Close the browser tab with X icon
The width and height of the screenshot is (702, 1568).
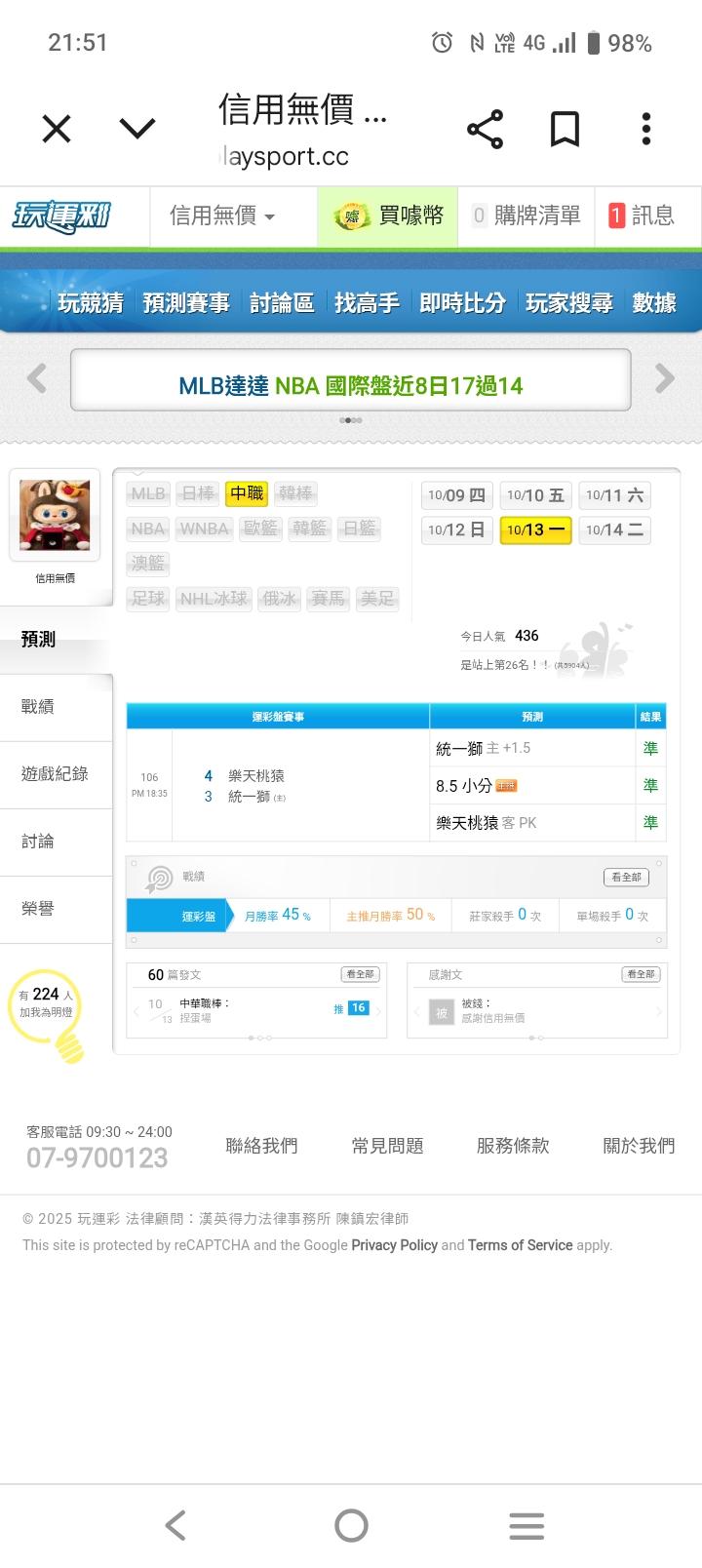tap(57, 129)
